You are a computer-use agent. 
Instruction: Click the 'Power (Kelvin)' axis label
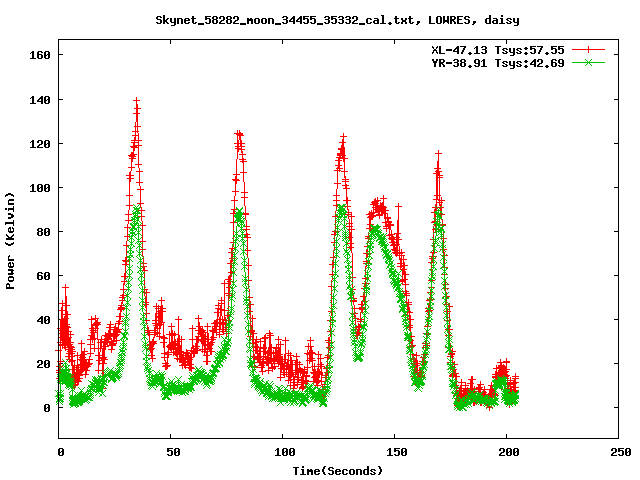[10, 241]
